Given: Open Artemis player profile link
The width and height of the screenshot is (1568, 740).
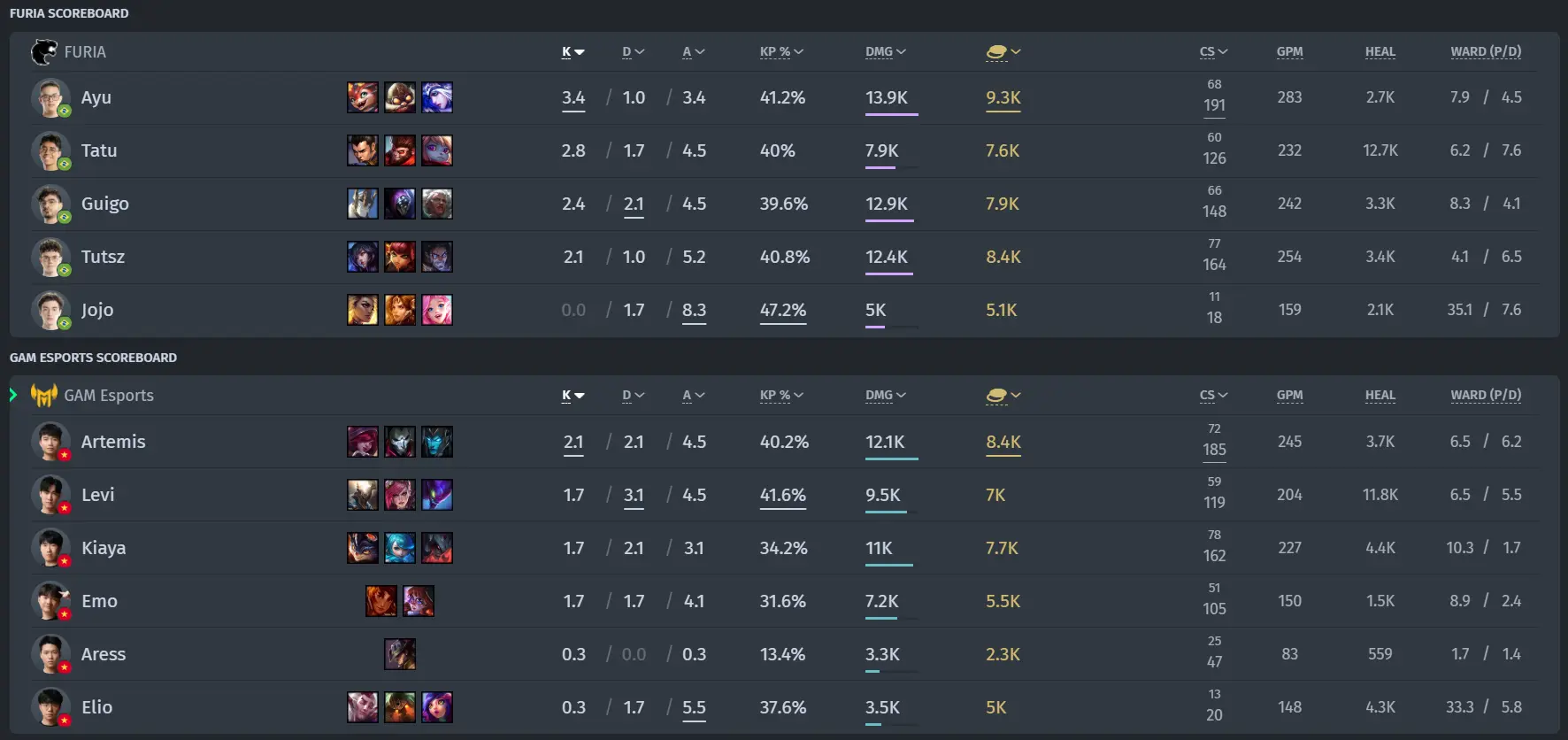Looking at the screenshot, I should (113, 442).
